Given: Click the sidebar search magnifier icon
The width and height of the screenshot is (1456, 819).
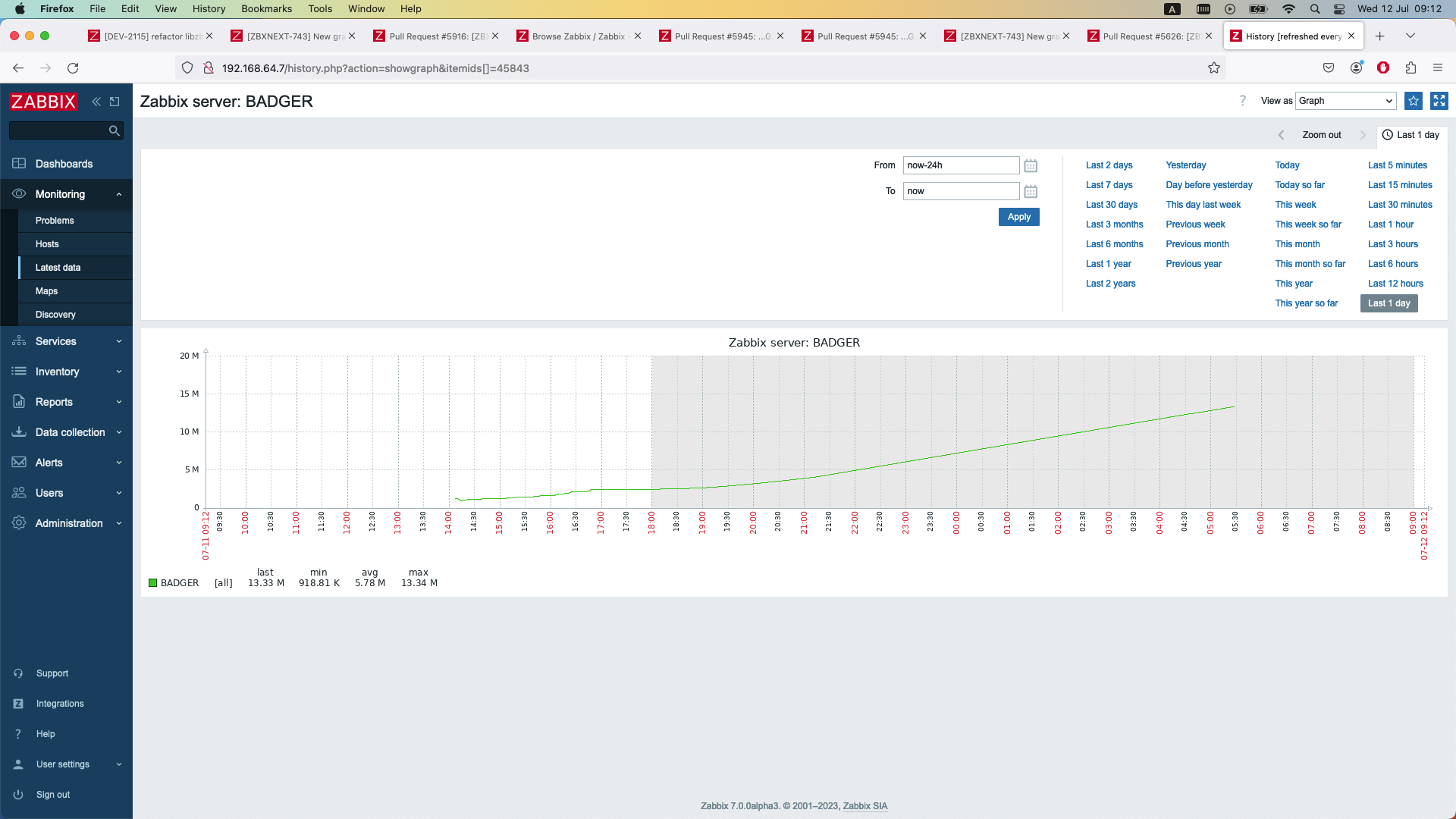Looking at the screenshot, I should tap(114, 130).
